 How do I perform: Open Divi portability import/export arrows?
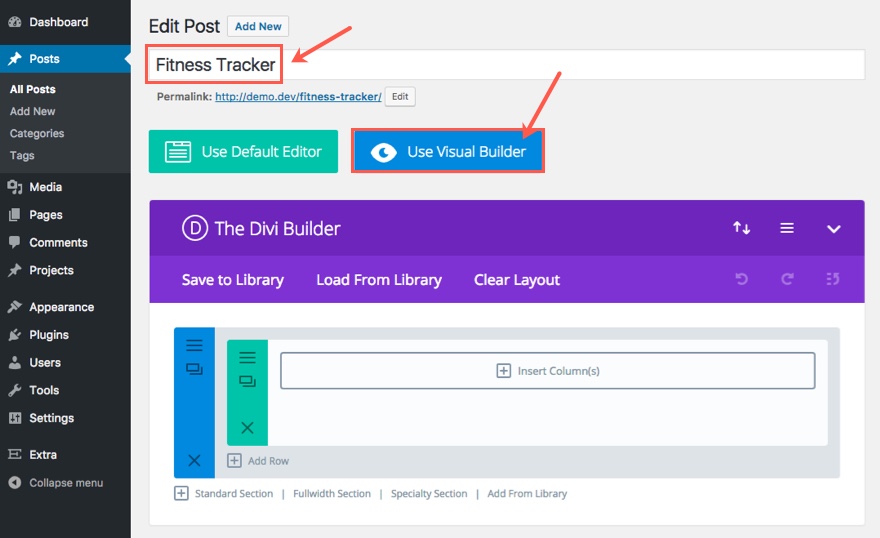point(741,228)
